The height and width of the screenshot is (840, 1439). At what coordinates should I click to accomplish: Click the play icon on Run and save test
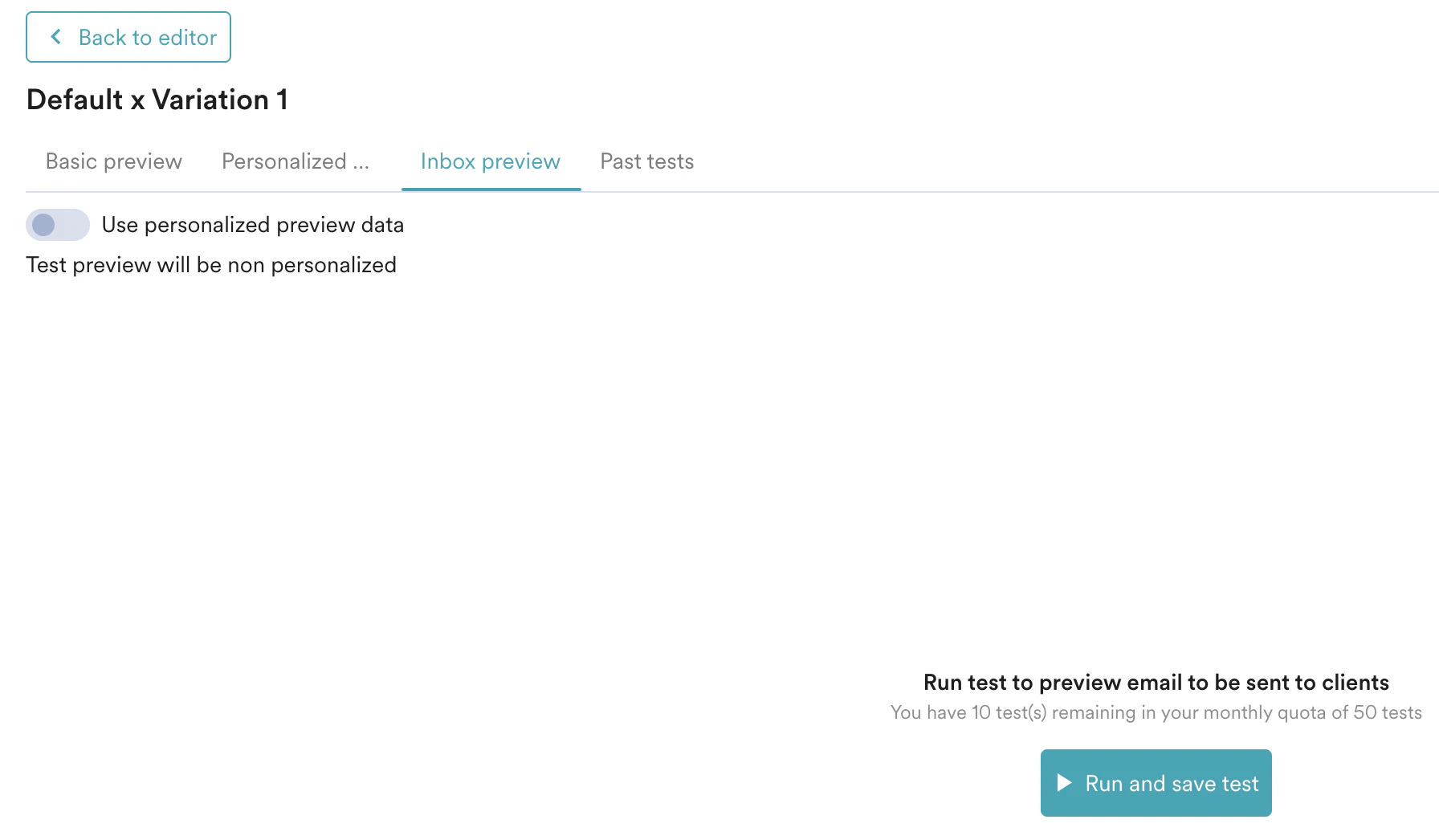tap(1064, 782)
